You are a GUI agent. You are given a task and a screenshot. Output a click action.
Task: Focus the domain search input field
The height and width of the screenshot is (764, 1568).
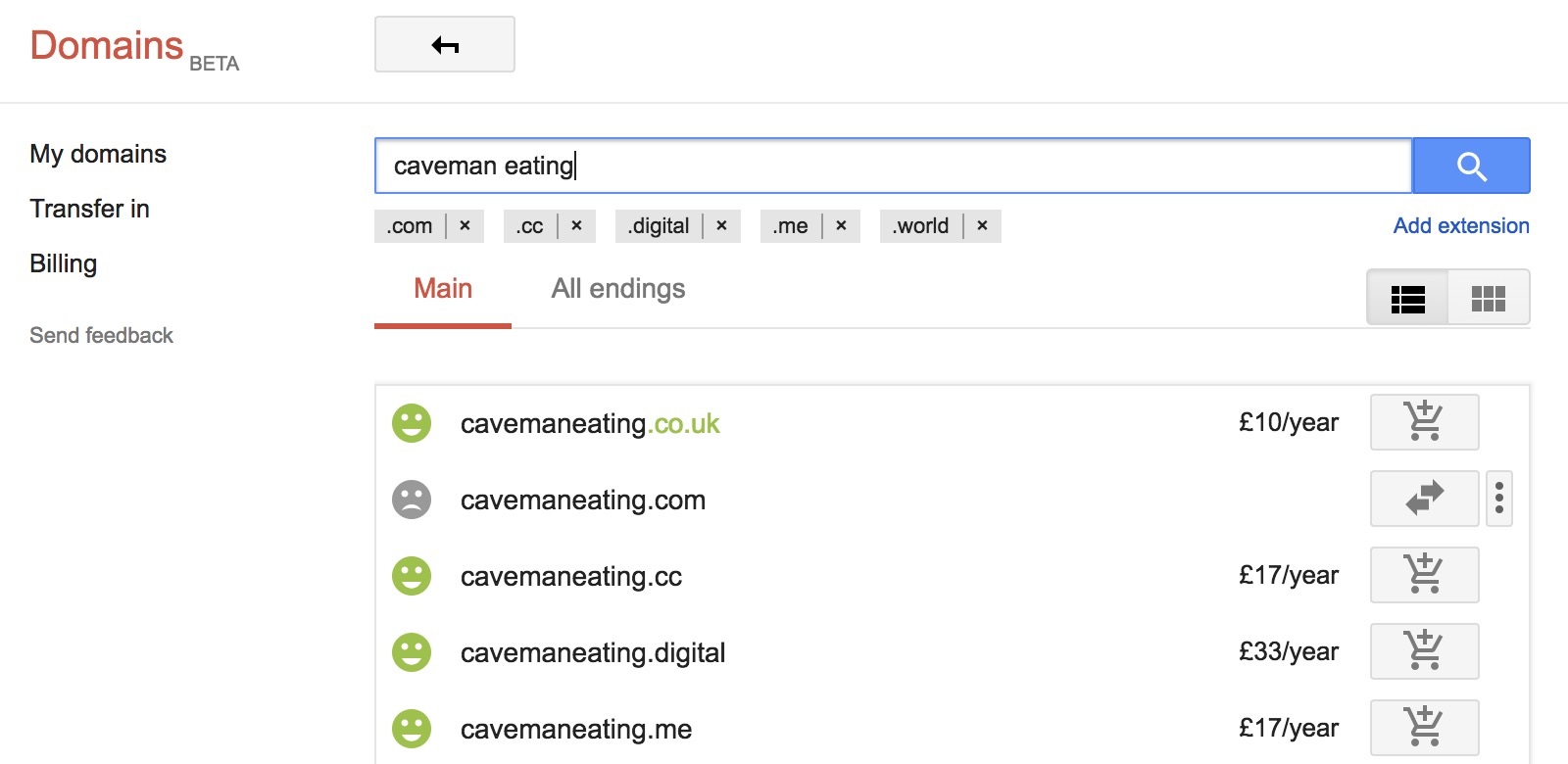(x=893, y=166)
